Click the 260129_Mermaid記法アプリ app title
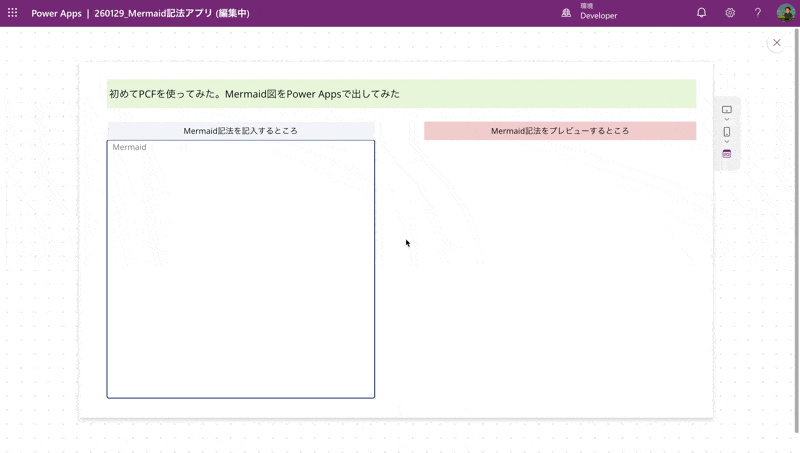 point(171,13)
